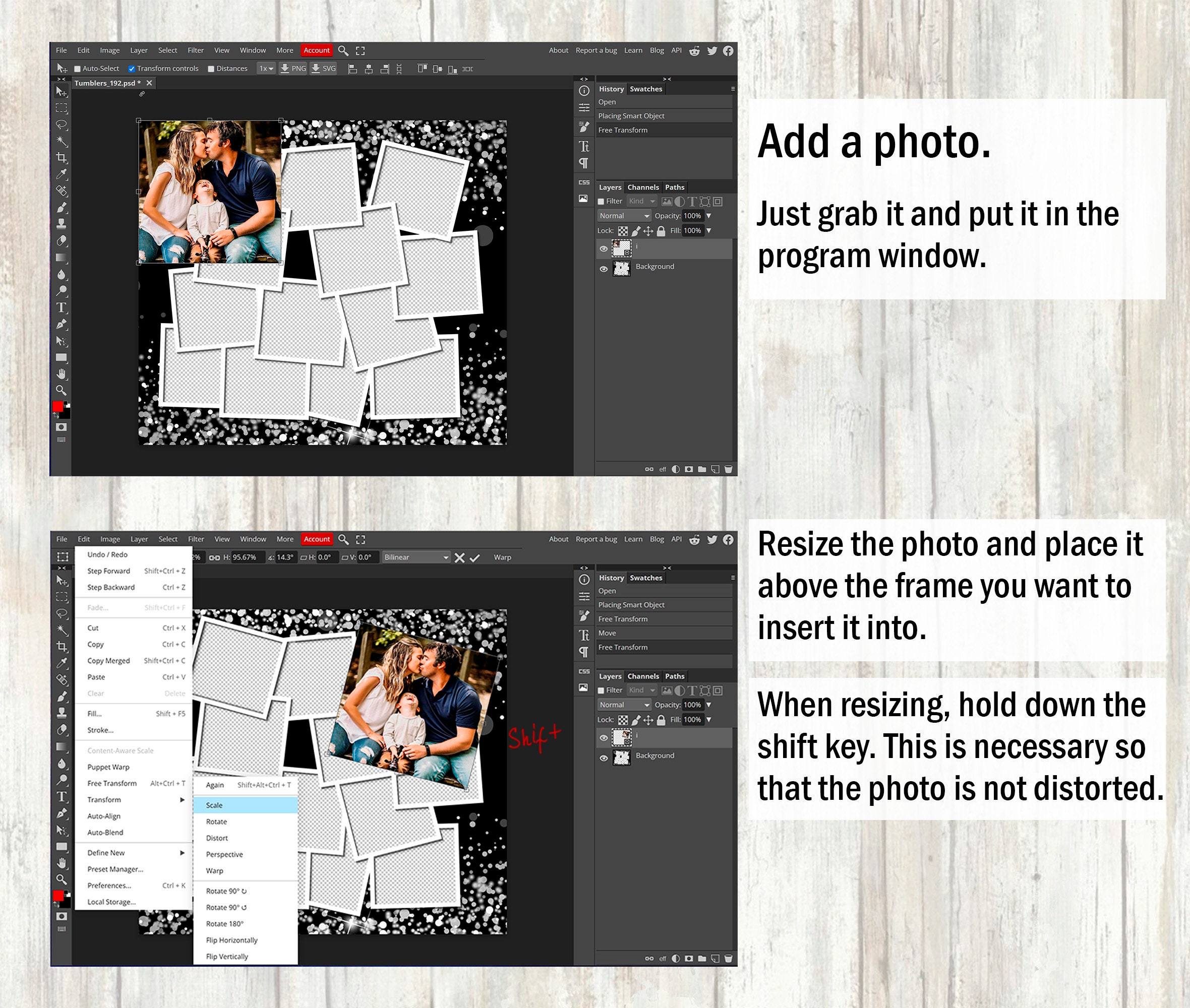1190x1008 pixels.
Task: Click the Account button
Action: tap(317, 50)
